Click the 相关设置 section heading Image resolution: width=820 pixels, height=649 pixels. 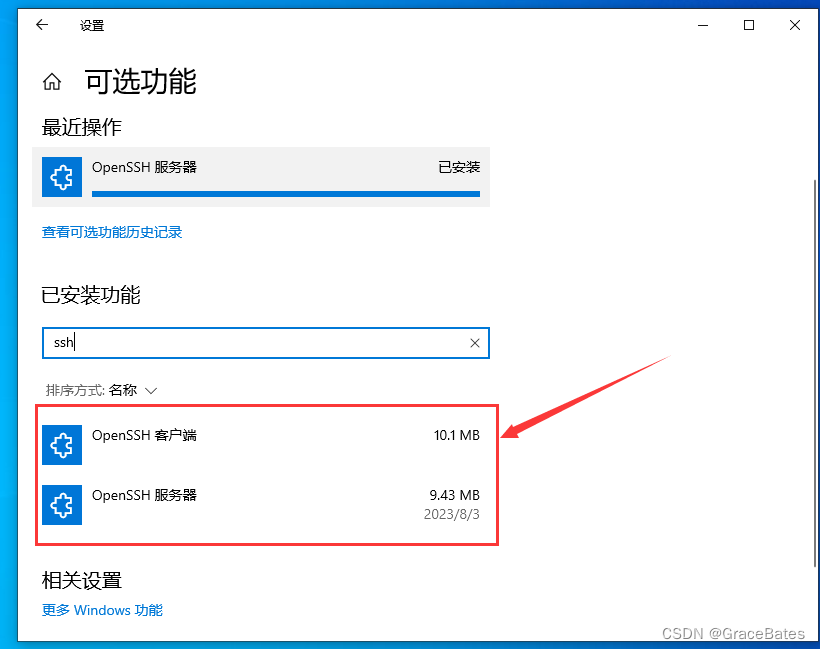[82, 580]
